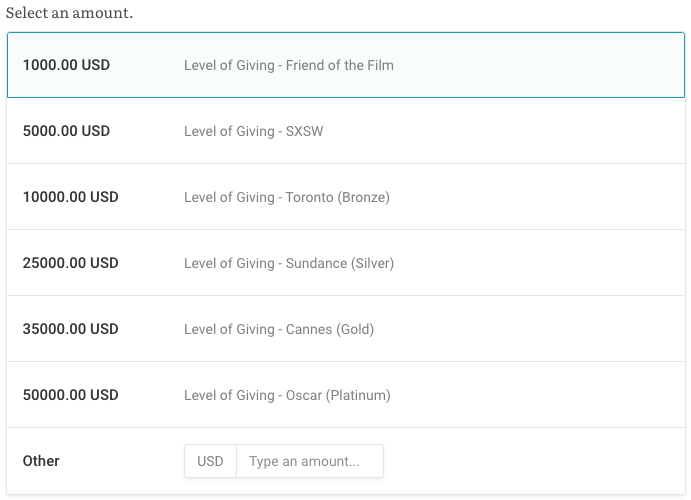This screenshot has width=691, height=500.
Task: Choose the 5000.00 USD amount text
Action: (x=66, y=131)
